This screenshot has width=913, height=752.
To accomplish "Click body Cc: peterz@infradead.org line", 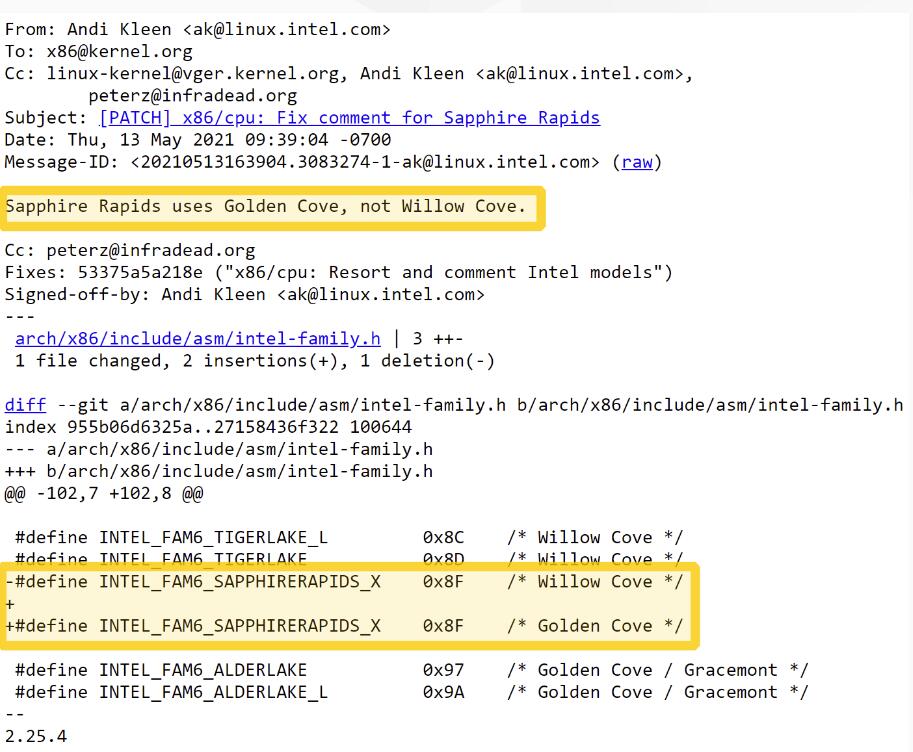I will (130, 250).
